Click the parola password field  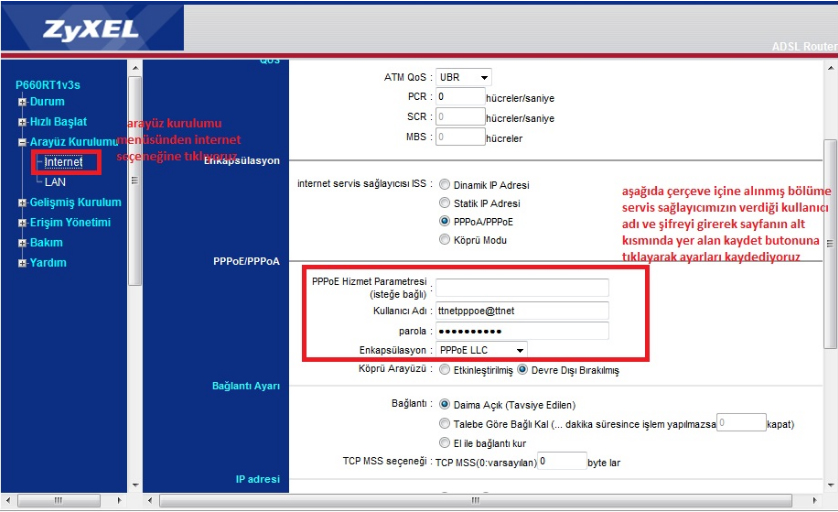523,330
